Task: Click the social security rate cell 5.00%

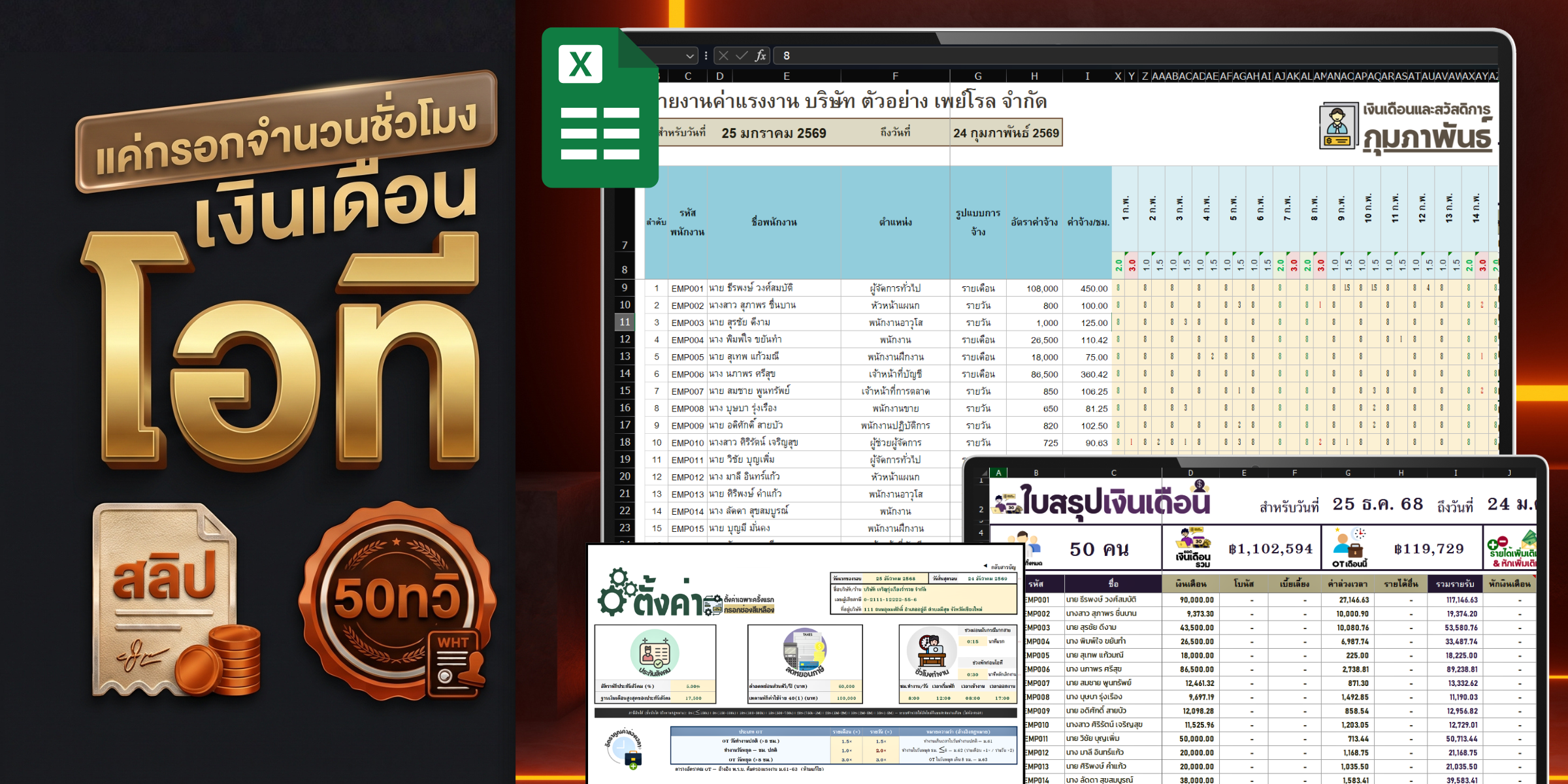Action: click(693, 686)
